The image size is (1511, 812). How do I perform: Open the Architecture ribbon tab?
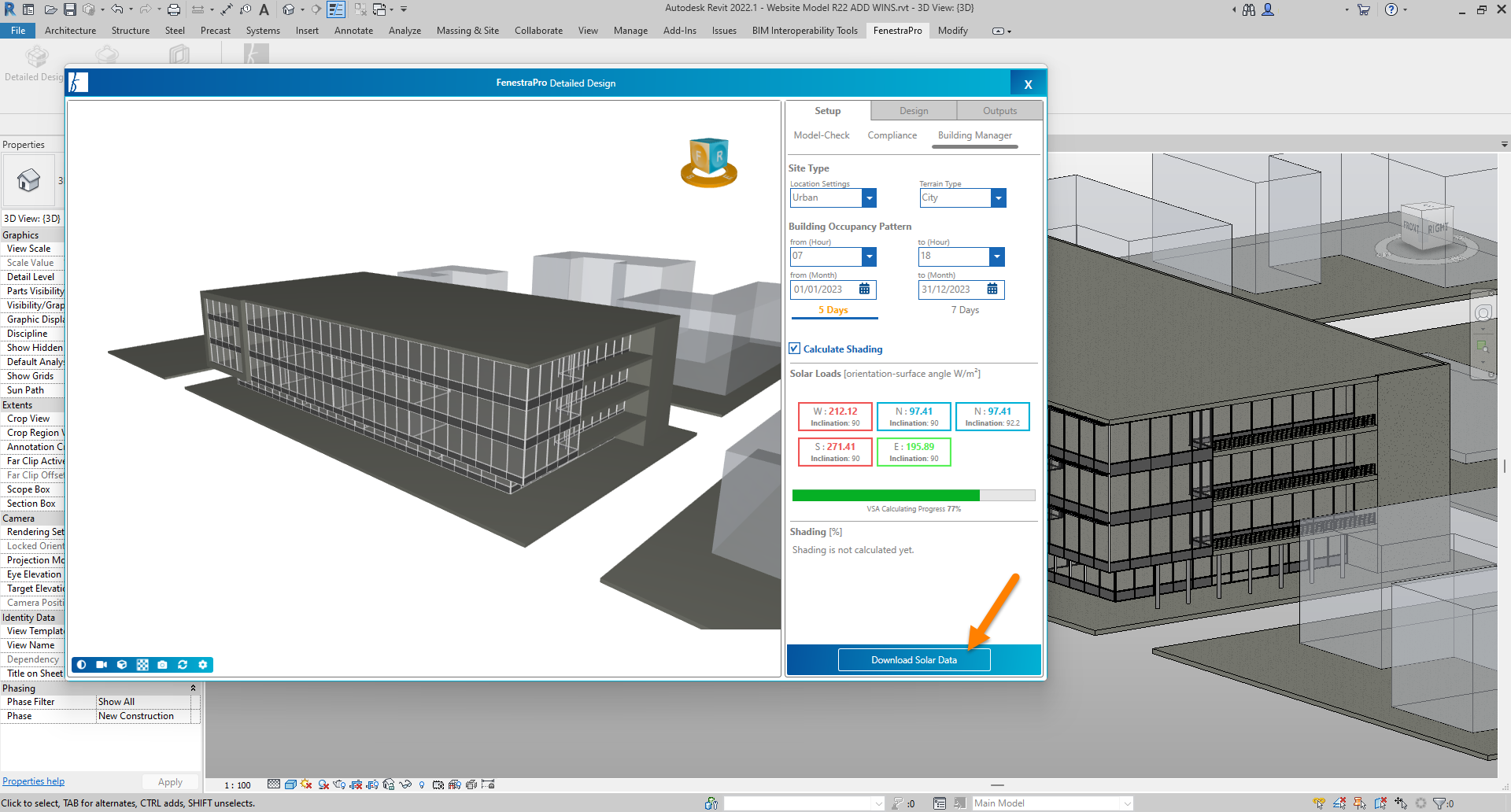pyautogui.click(x=70, y=31)
